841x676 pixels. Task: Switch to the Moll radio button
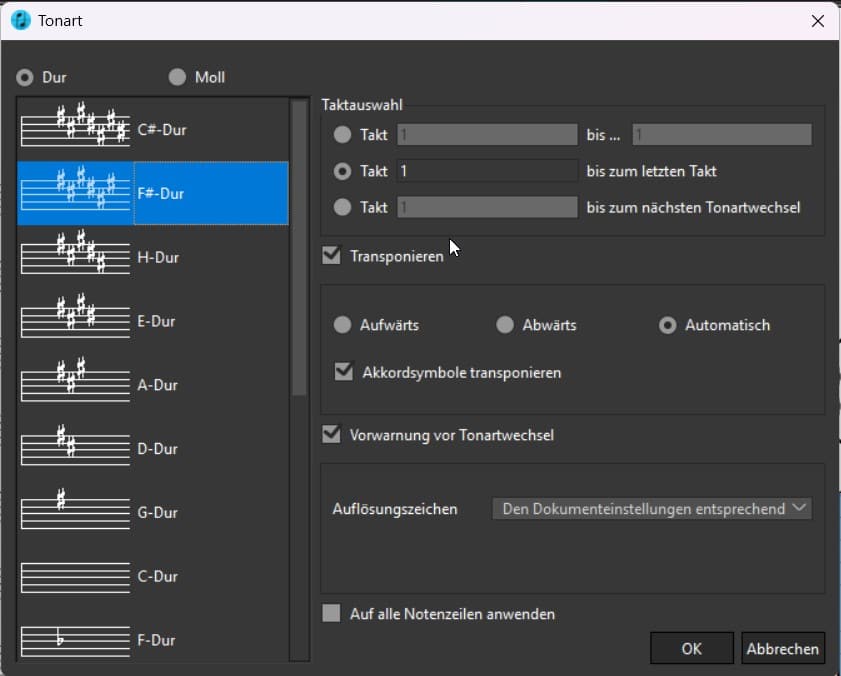[178, 77]
